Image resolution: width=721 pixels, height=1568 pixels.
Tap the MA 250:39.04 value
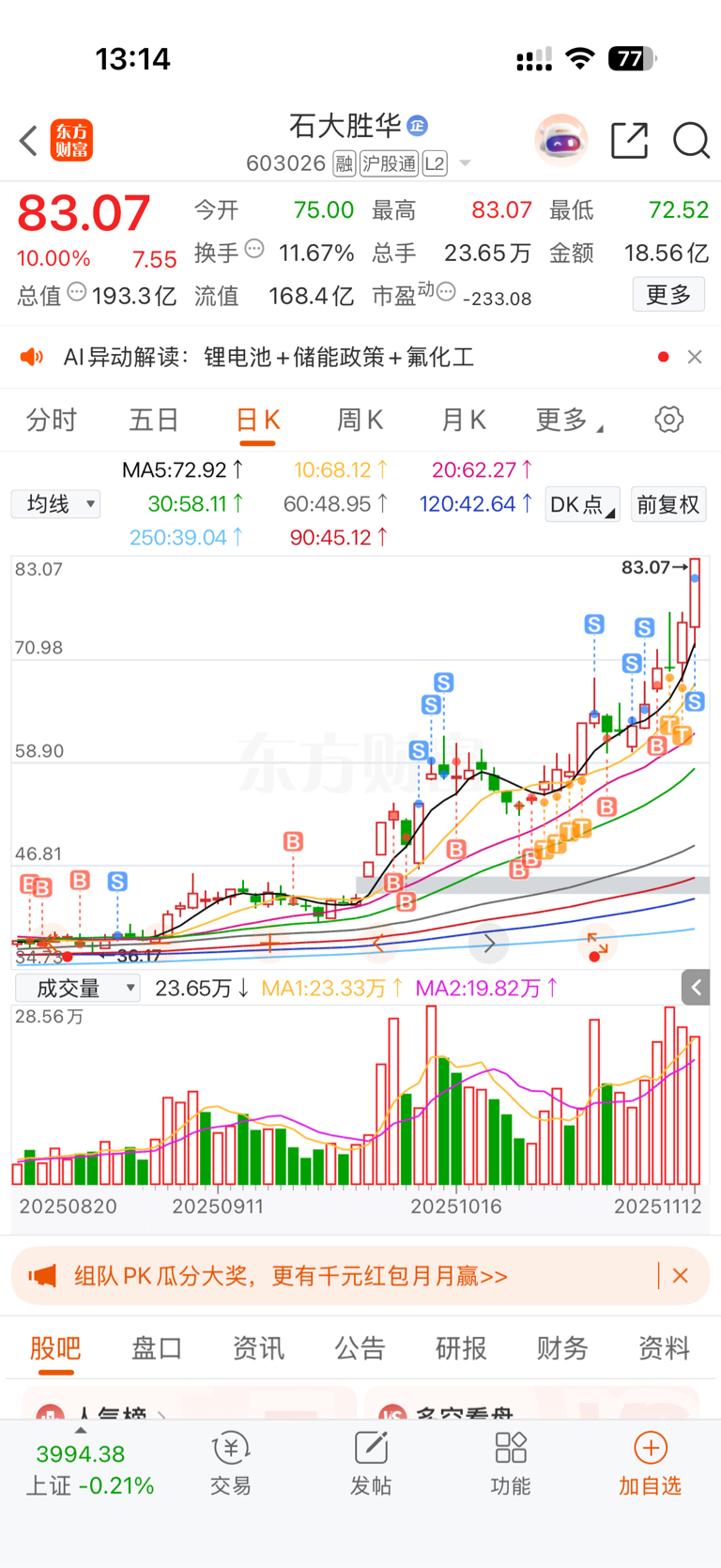(x=187, y=537)
